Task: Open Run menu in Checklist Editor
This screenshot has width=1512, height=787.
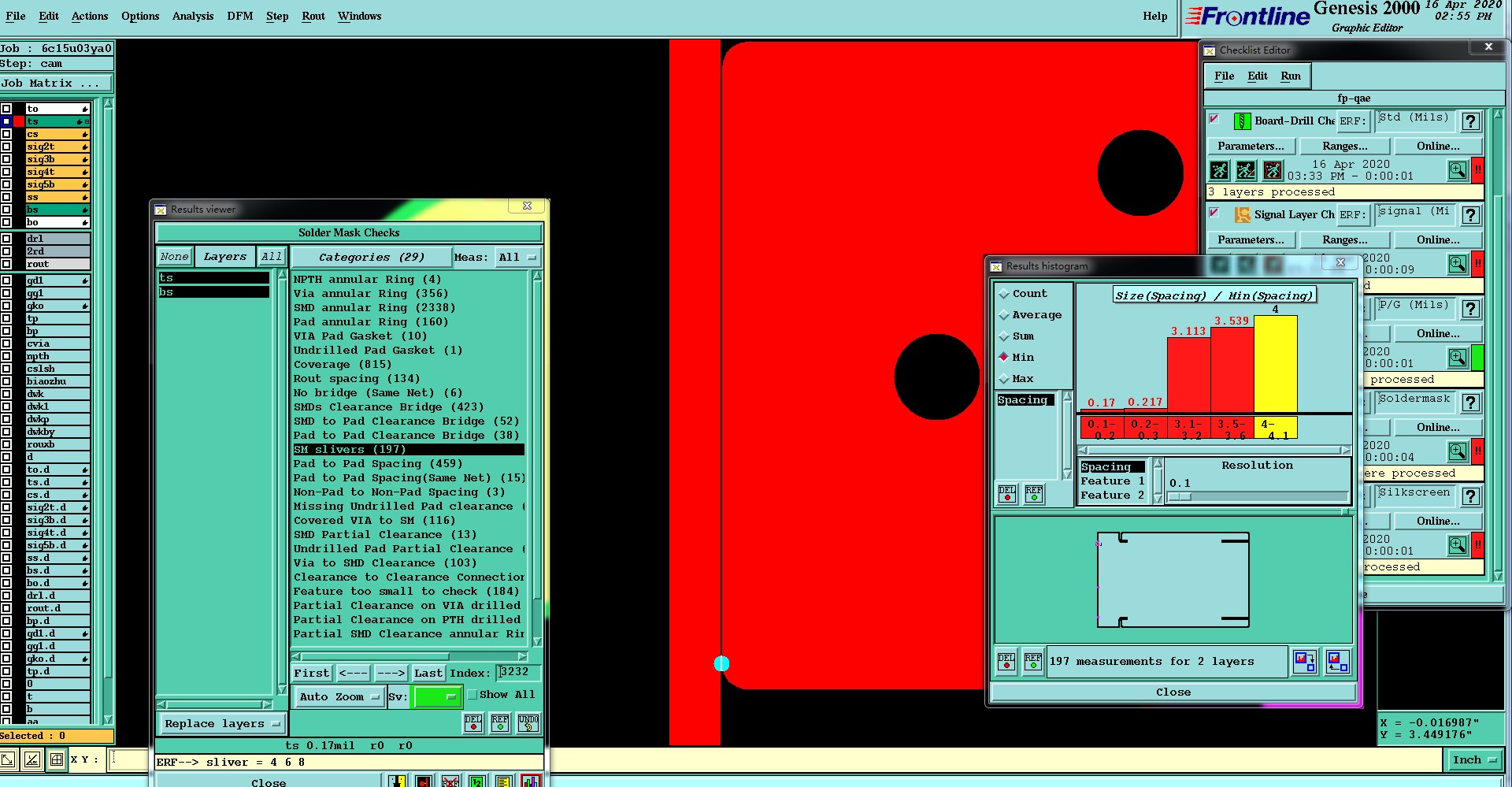Action: click(1291, 76)
